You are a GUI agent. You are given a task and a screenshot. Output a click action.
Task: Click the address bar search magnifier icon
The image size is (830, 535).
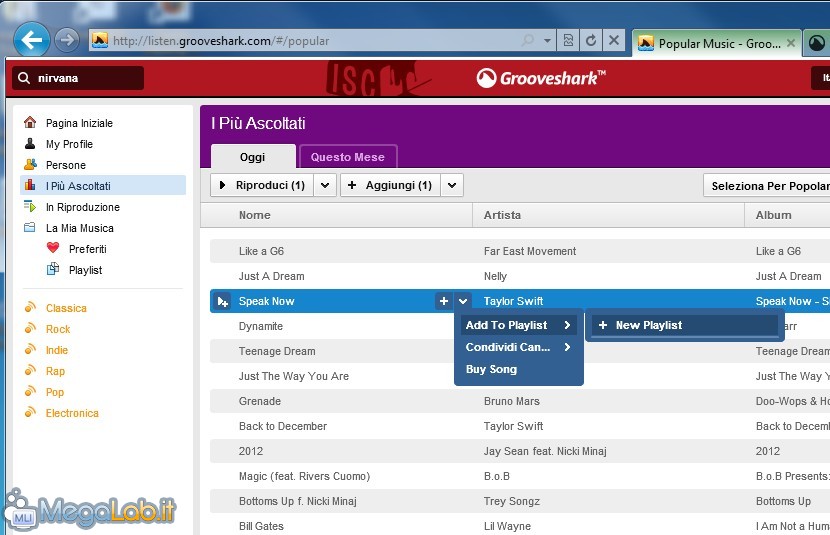(x=528, y=40)
